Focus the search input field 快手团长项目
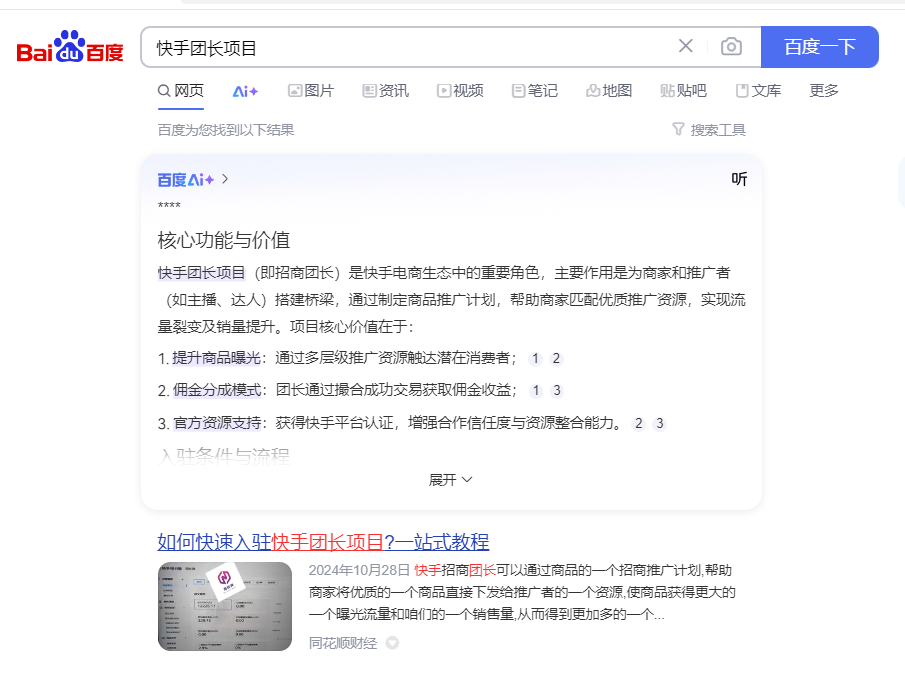The width and height of the screenshot is (905, 675). (x=410, y=47)
